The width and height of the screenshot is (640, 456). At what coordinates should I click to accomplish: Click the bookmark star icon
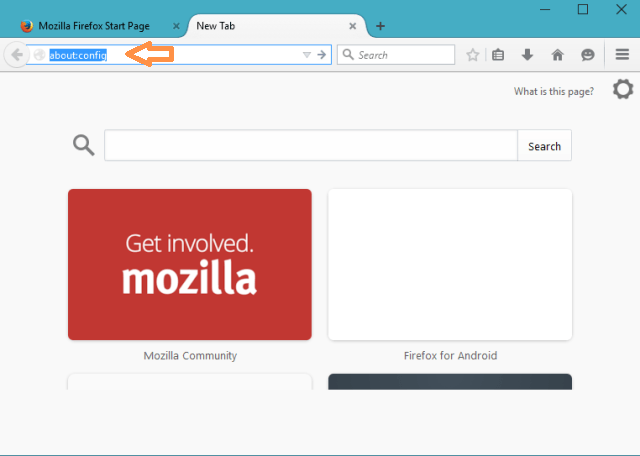[472, 55]
